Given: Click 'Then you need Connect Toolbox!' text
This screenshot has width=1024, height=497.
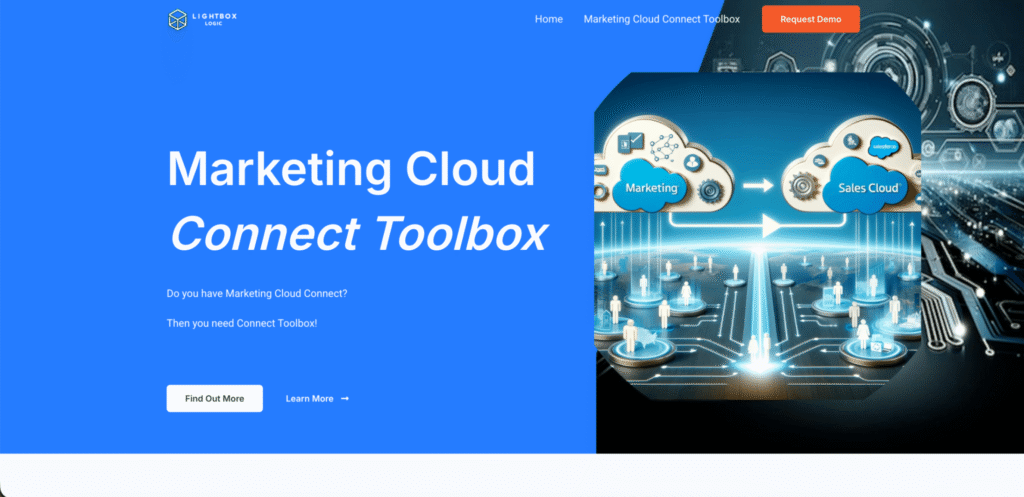Looking at the screenshot, I should pyautogui.click(x=242, y=323).
